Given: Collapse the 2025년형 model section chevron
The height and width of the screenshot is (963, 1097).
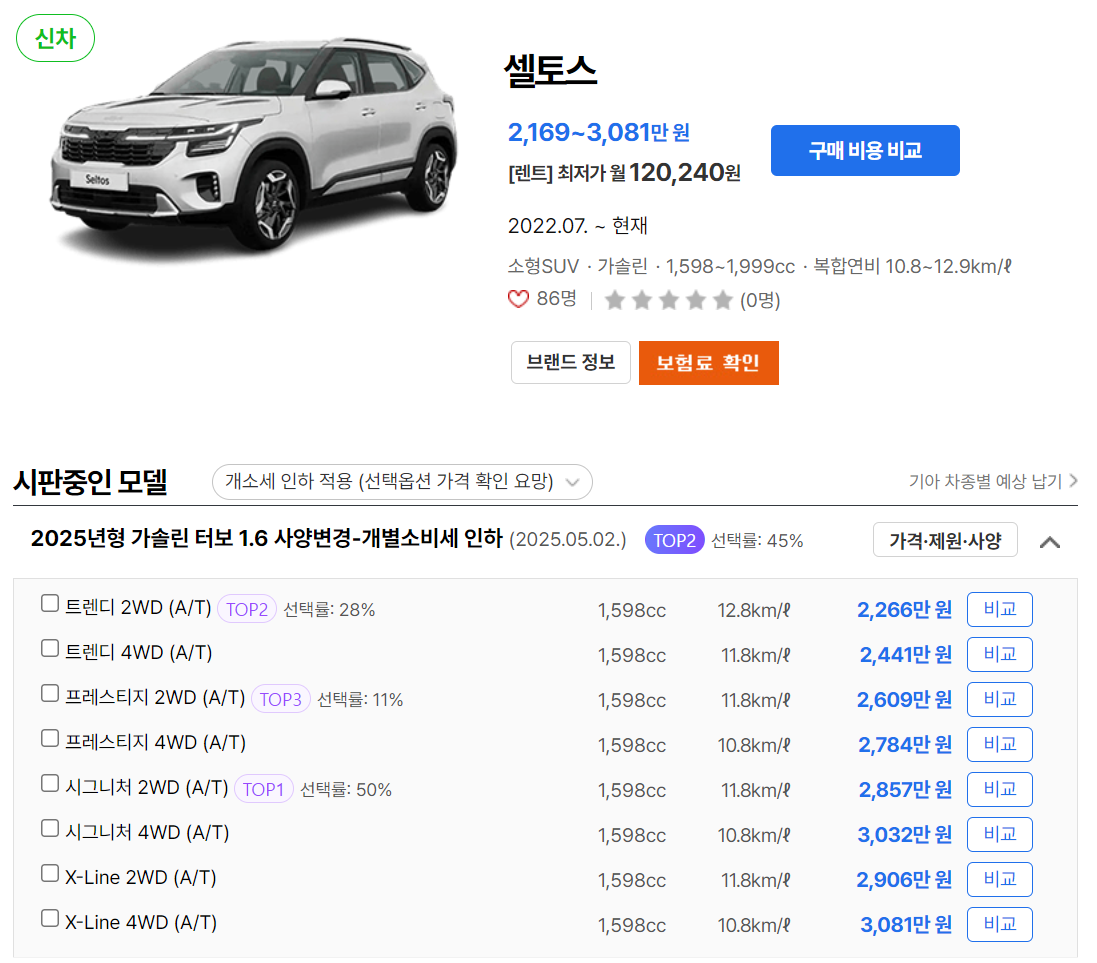Looking at the screenshot, I should click(x=1049, y=542).
